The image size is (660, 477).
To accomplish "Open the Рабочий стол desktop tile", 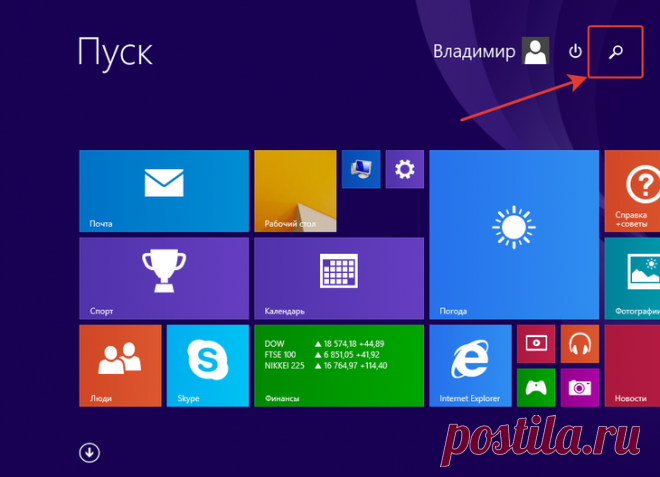I will coord(295,191).
